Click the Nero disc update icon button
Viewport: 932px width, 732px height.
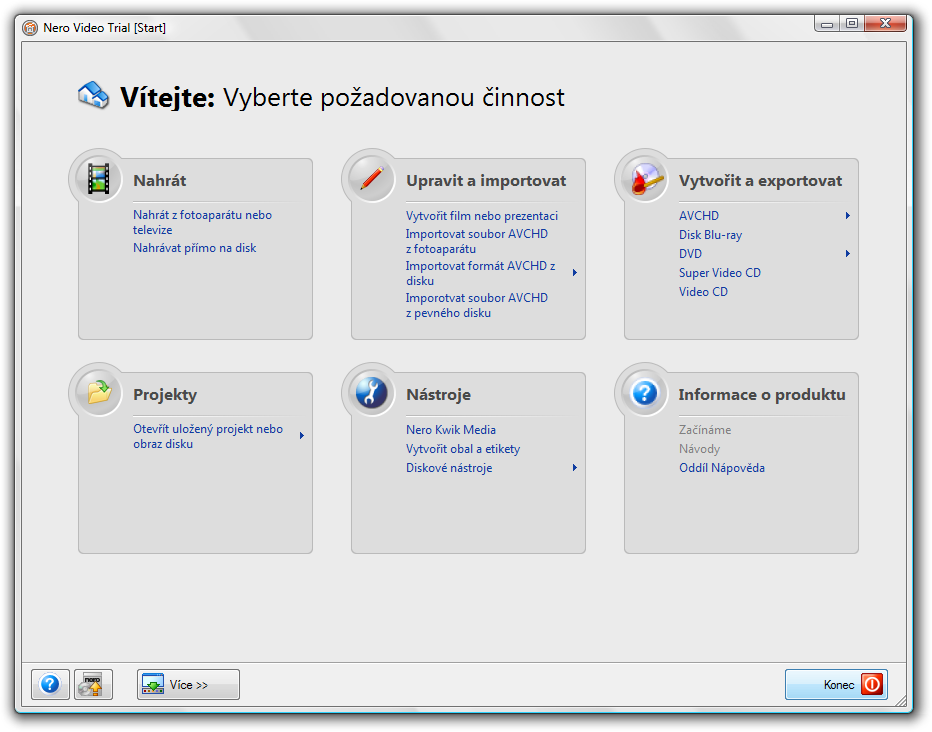(93, 684)
